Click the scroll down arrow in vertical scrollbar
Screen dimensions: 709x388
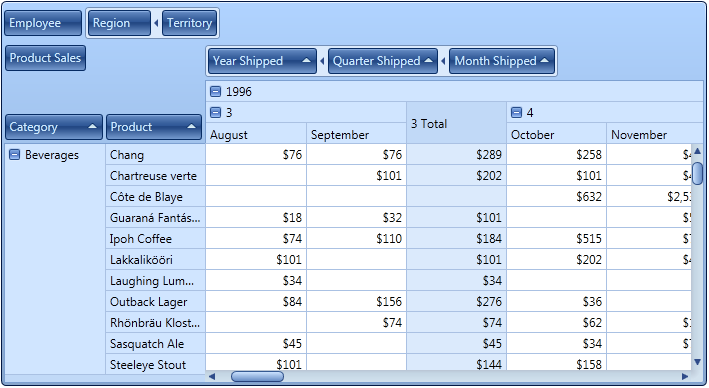tap(697, 362)
